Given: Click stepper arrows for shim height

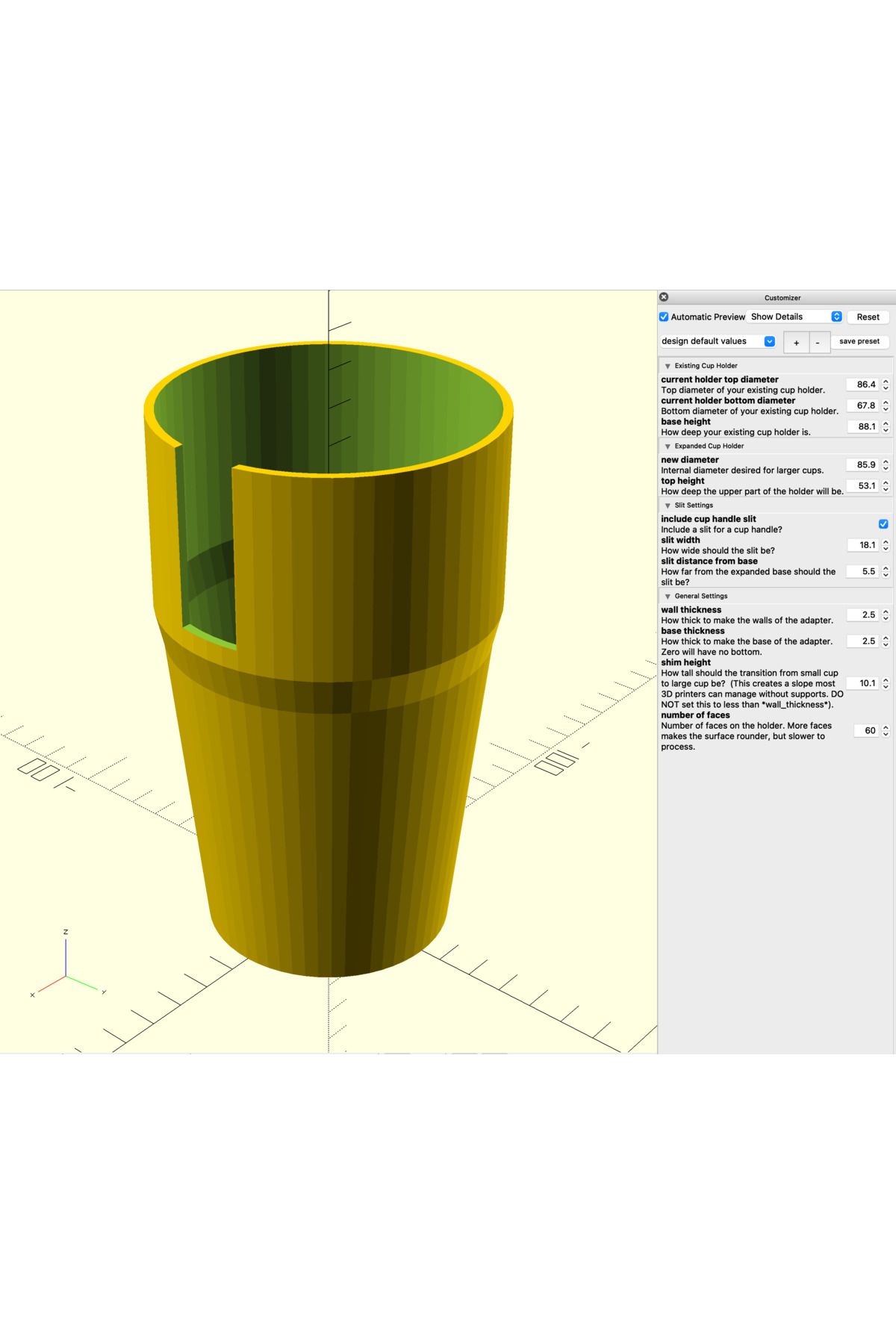Looking at the screenshot, I should click(x=886, y=683).
